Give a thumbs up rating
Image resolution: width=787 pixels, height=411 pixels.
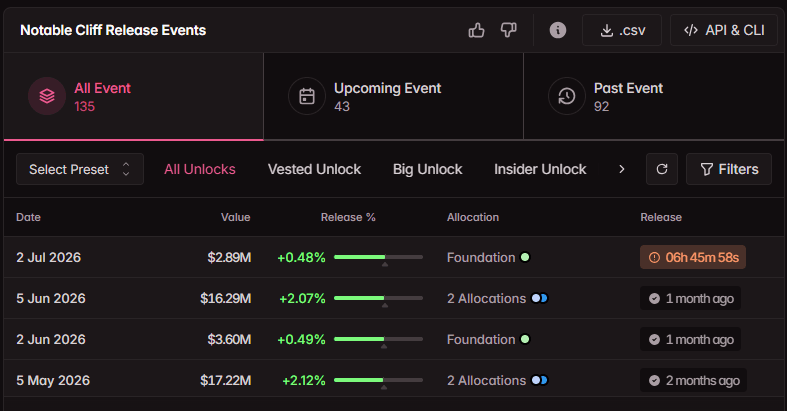tap(476, 31)
